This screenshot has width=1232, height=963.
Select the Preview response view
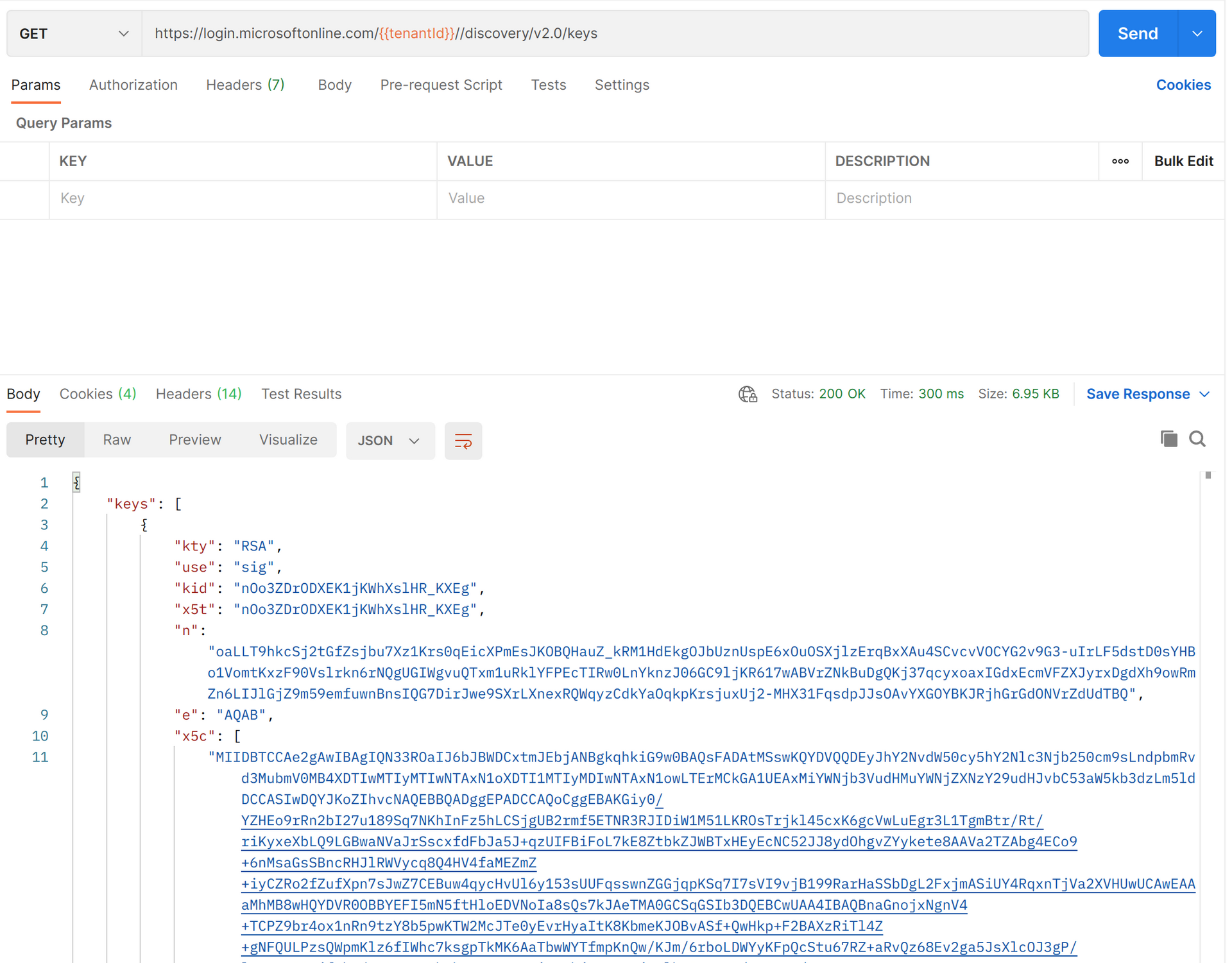(194, 439)
